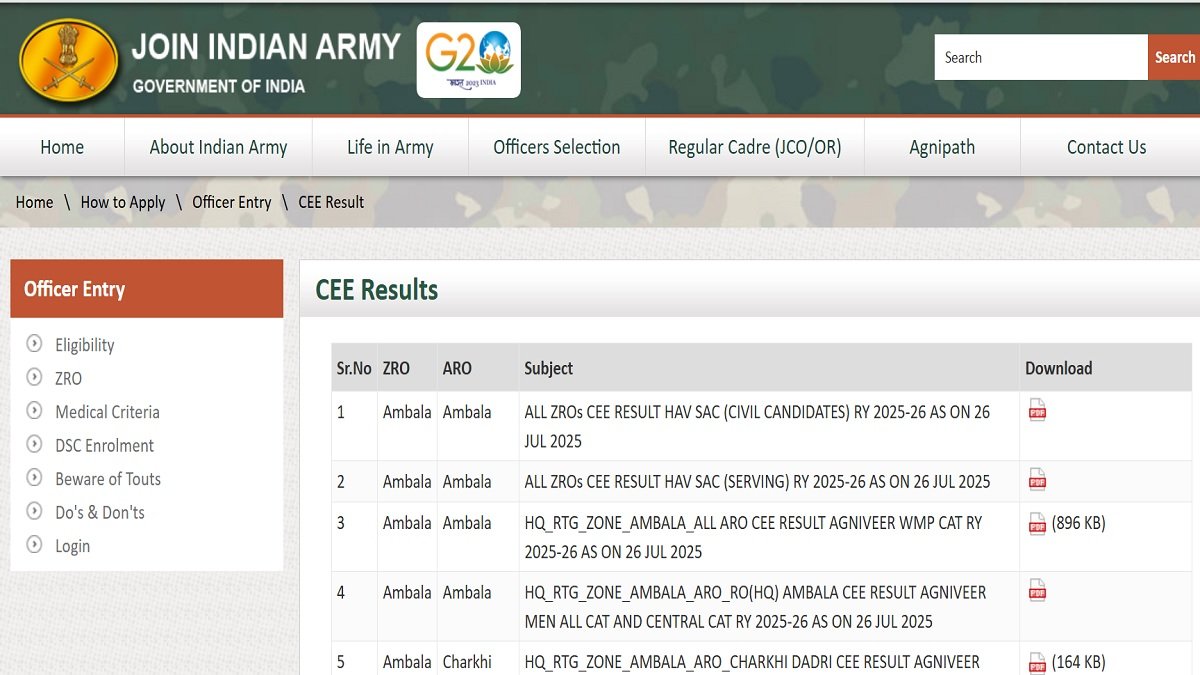Viewport: 1200px width, 675px height.
Task: Focus the Search input field
Action: tap(1041, 57)
